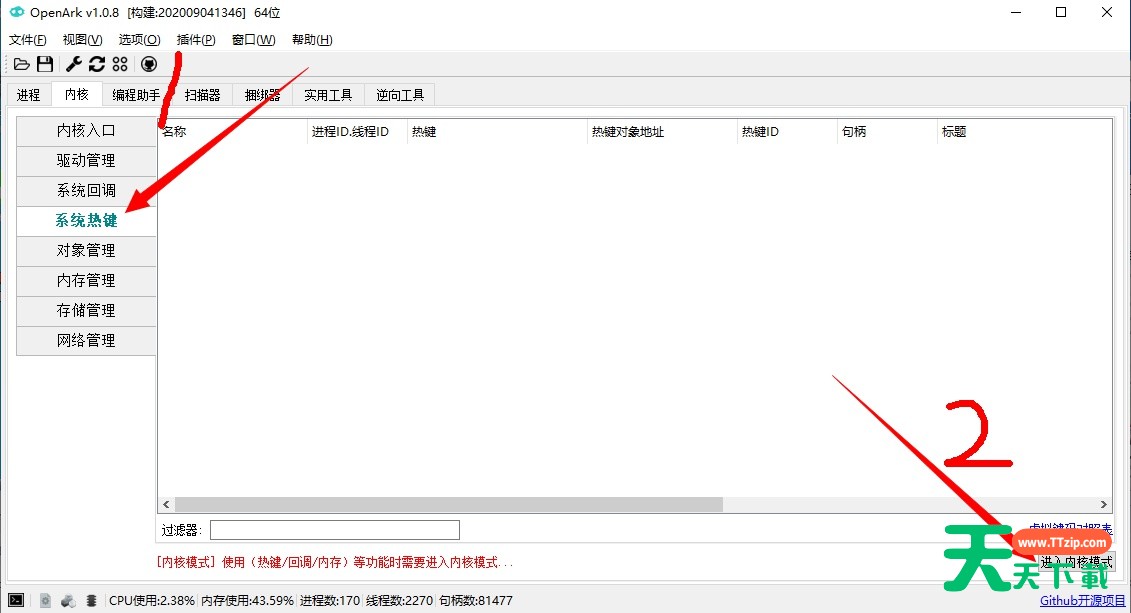Click the horizontal scrollbar right arrow
This screenshot has width=1131, height=613.
point(1104,505)
